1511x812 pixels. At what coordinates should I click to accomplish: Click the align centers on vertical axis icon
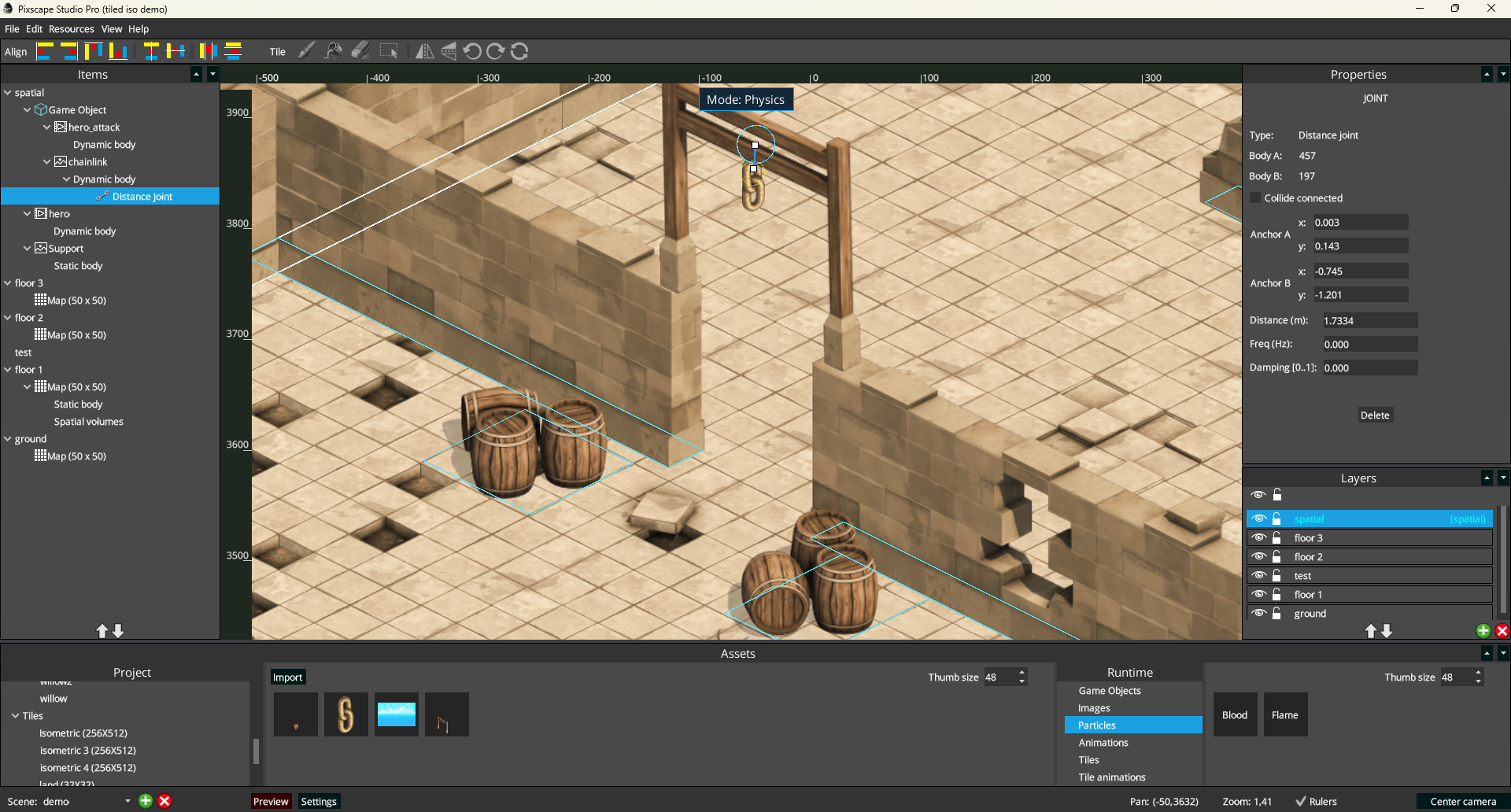151,51
